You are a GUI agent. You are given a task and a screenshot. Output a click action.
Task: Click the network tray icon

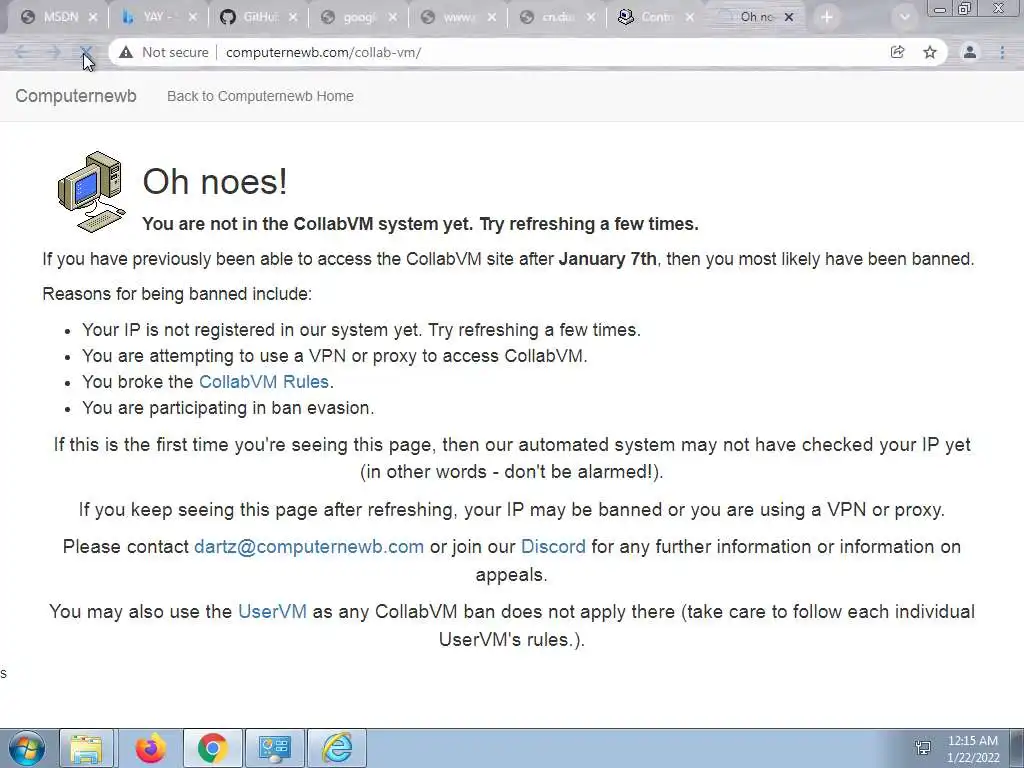coord(923,748)
